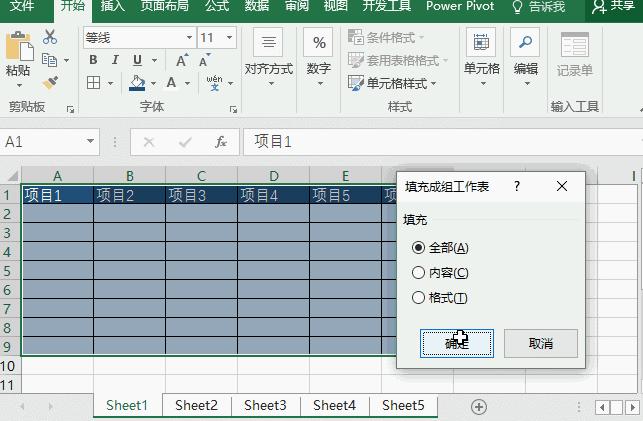Click the formula bar cancel X
Image resolution: width=643 pixels, height=421 pixels.
(149, 142)
